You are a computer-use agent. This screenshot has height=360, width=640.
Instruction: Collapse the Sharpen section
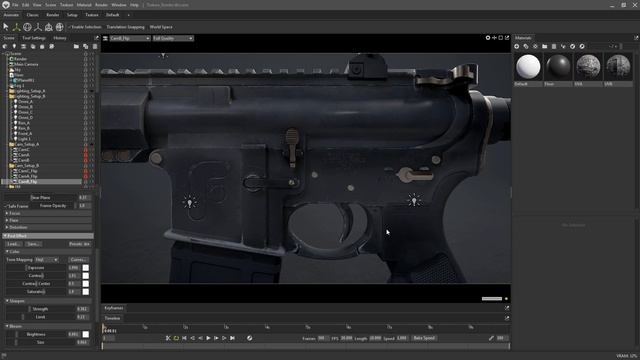(x=48, y=301)
